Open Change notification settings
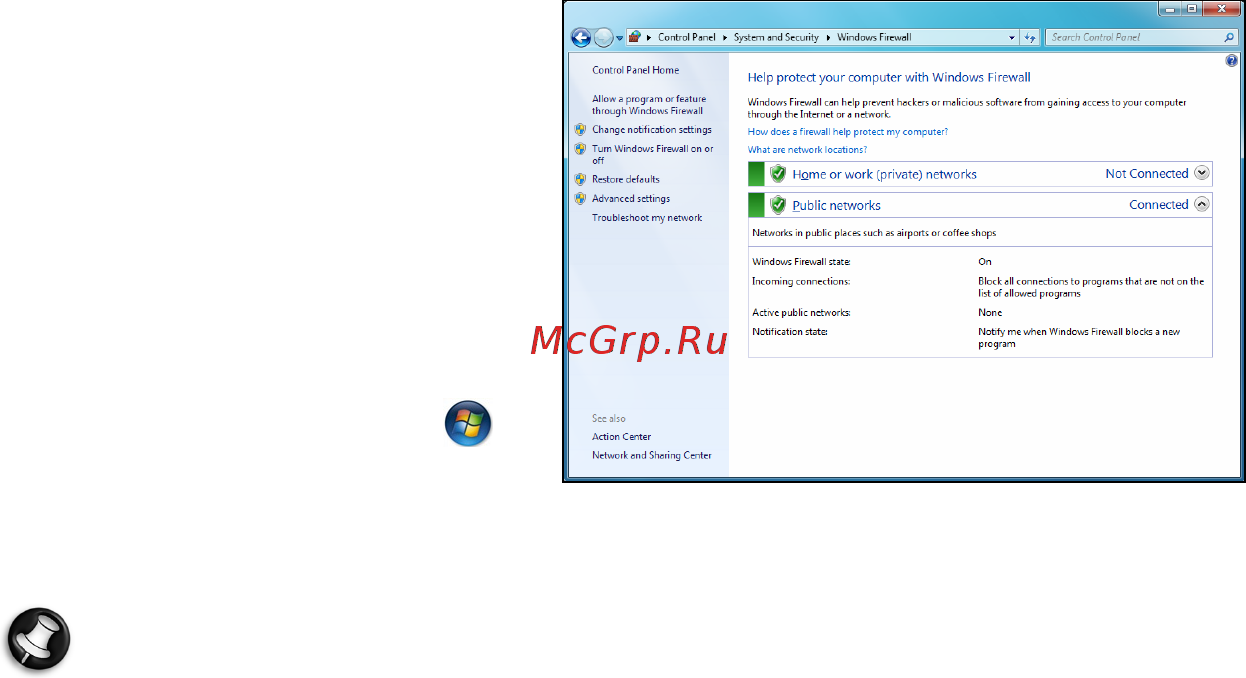 pos(652,129)
